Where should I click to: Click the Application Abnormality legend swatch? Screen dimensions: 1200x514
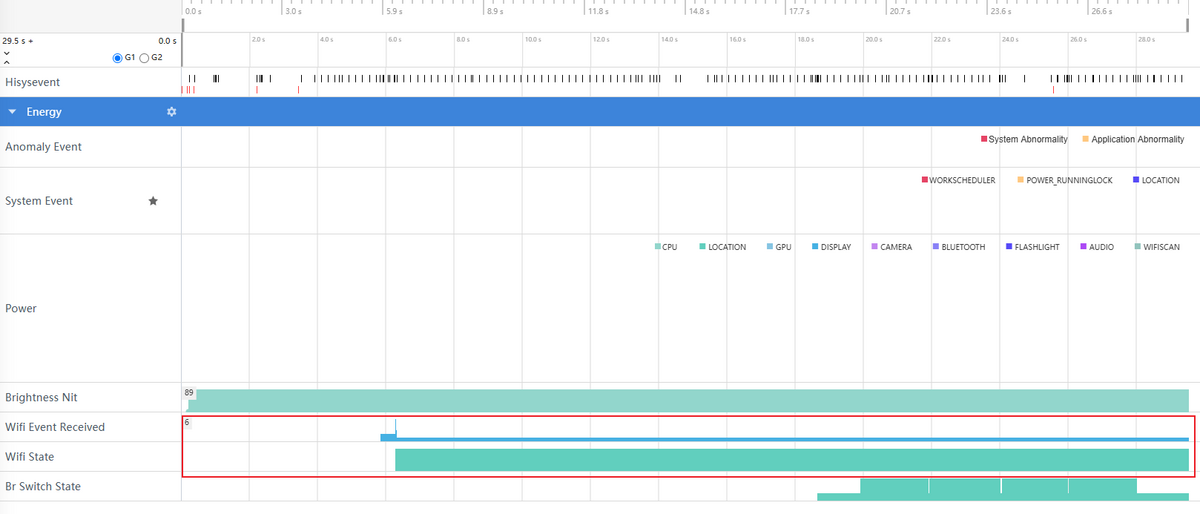(1084, 139)
